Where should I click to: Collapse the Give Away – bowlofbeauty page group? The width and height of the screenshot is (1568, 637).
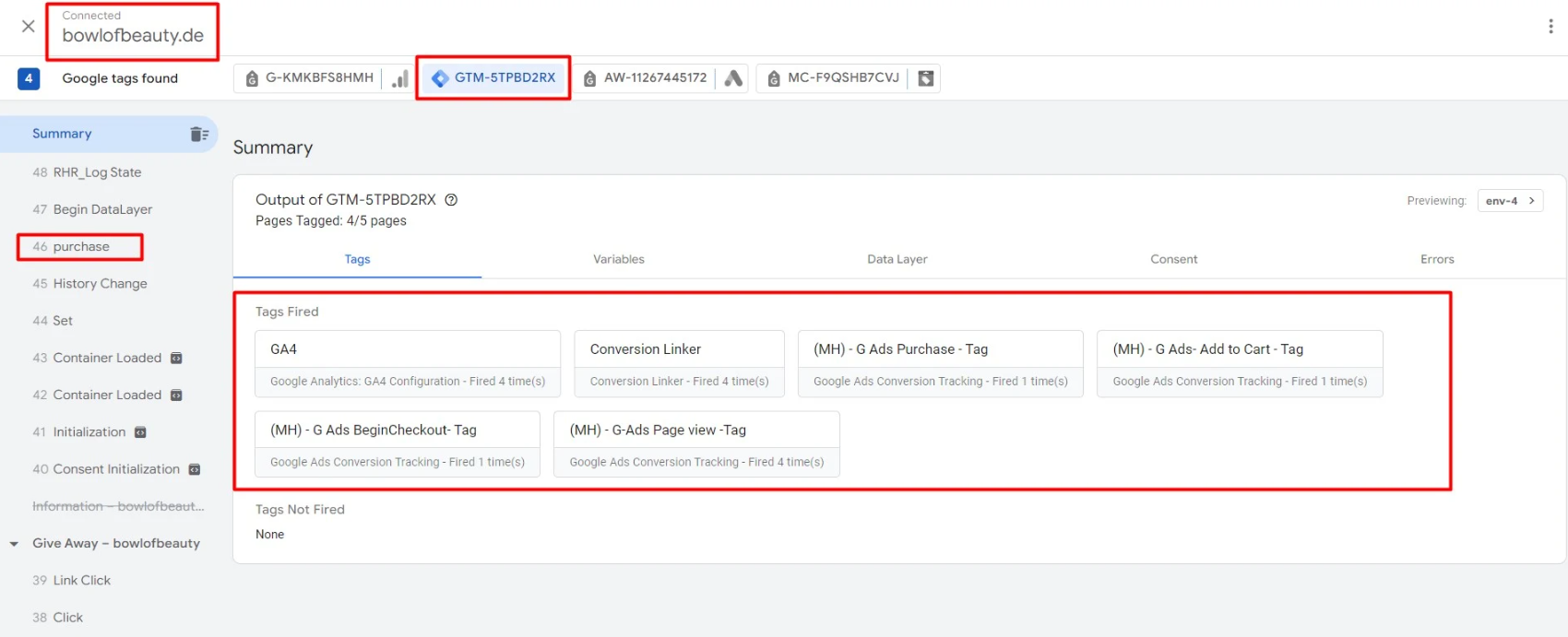(x=14, y=544)
